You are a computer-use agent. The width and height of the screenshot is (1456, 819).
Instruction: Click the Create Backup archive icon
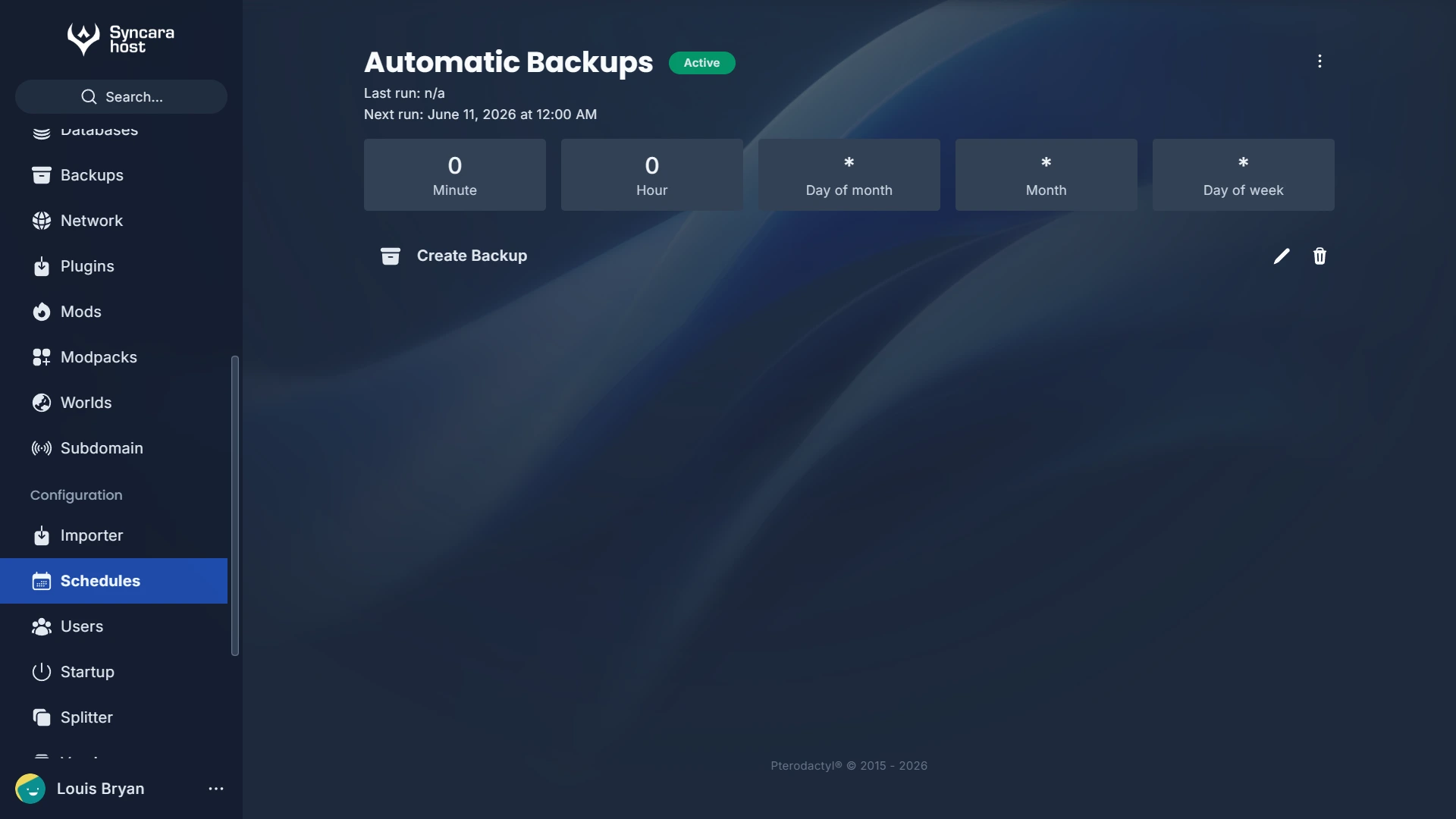[391, 256]
